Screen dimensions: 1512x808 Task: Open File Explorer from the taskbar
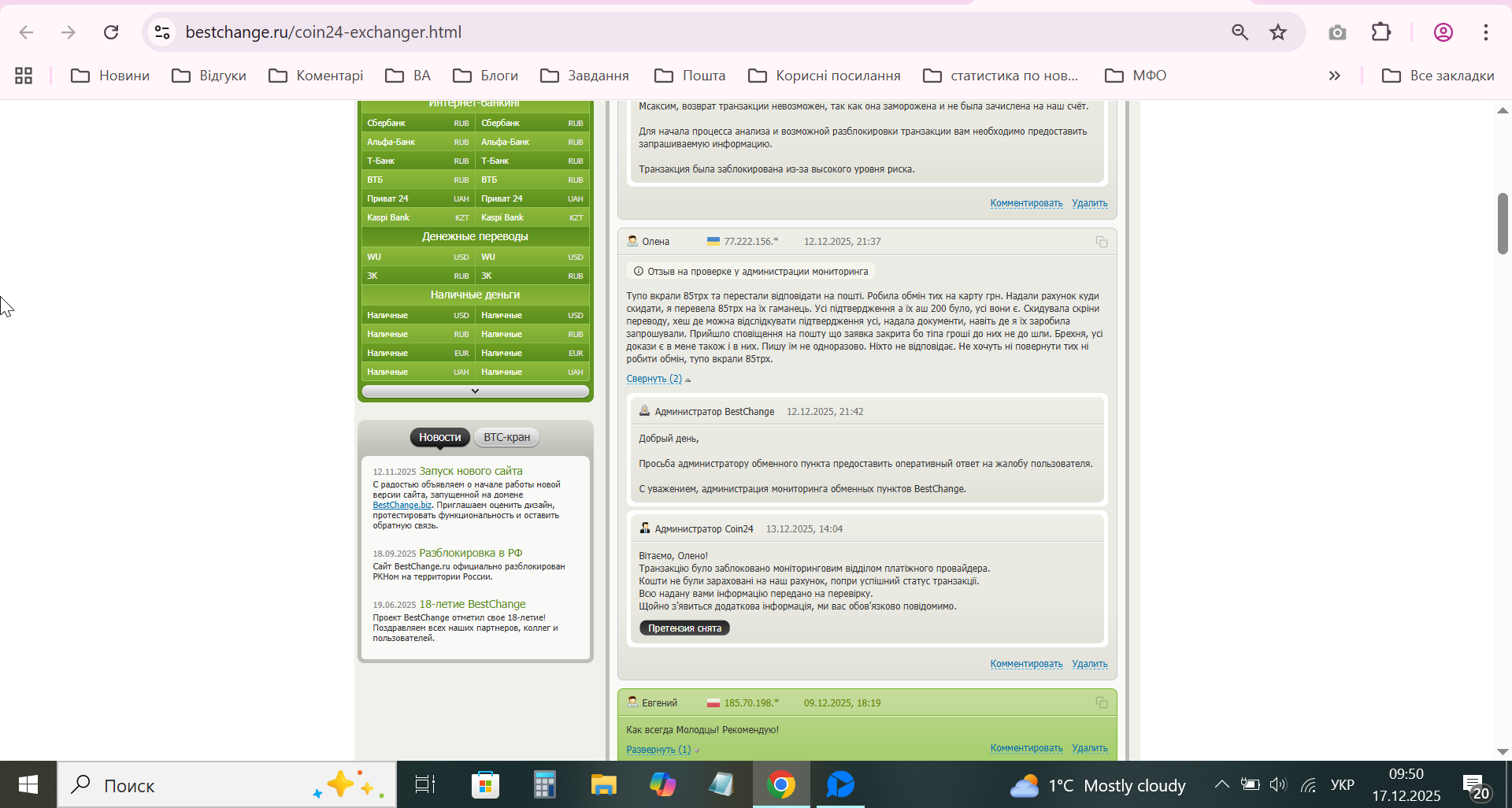[603, 785]
